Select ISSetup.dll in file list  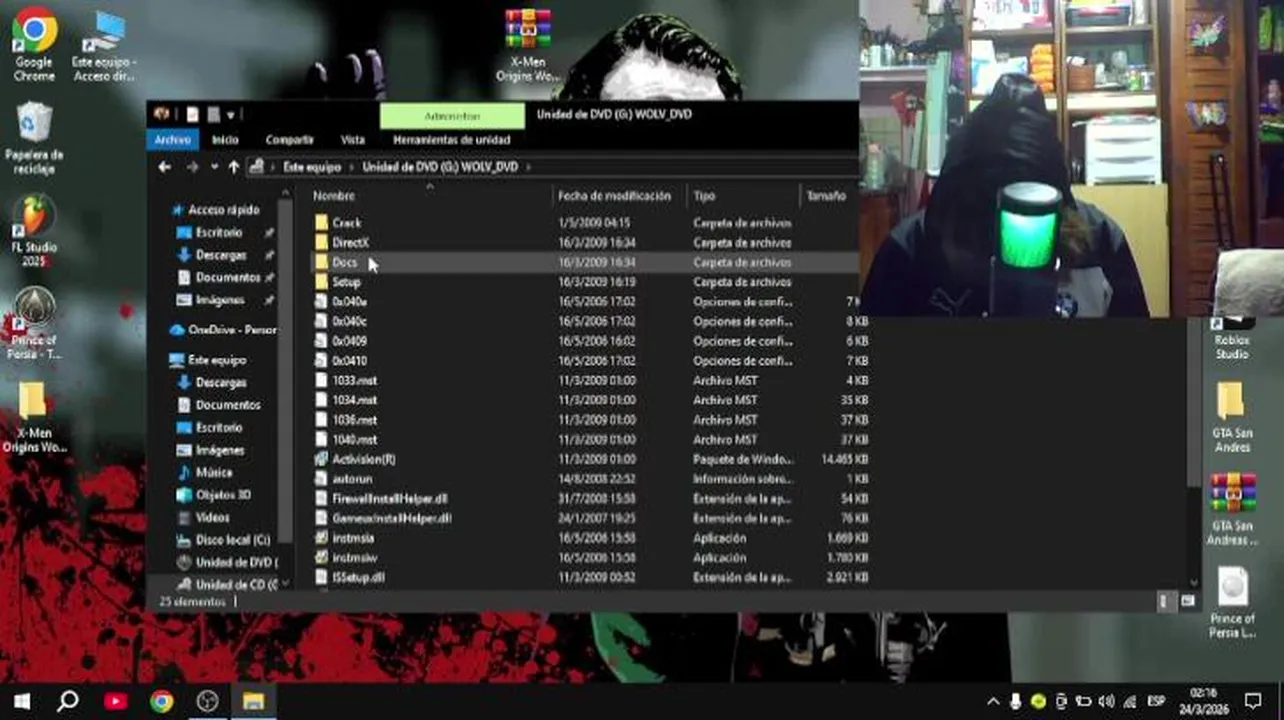tap(358, 578)
